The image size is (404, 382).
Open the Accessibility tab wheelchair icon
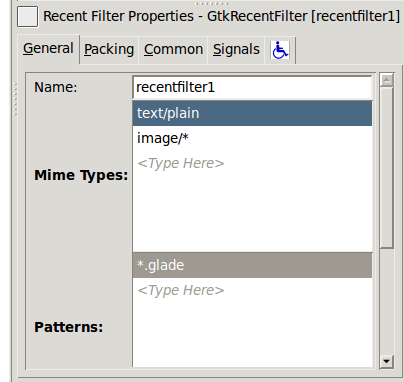point(280,50)
